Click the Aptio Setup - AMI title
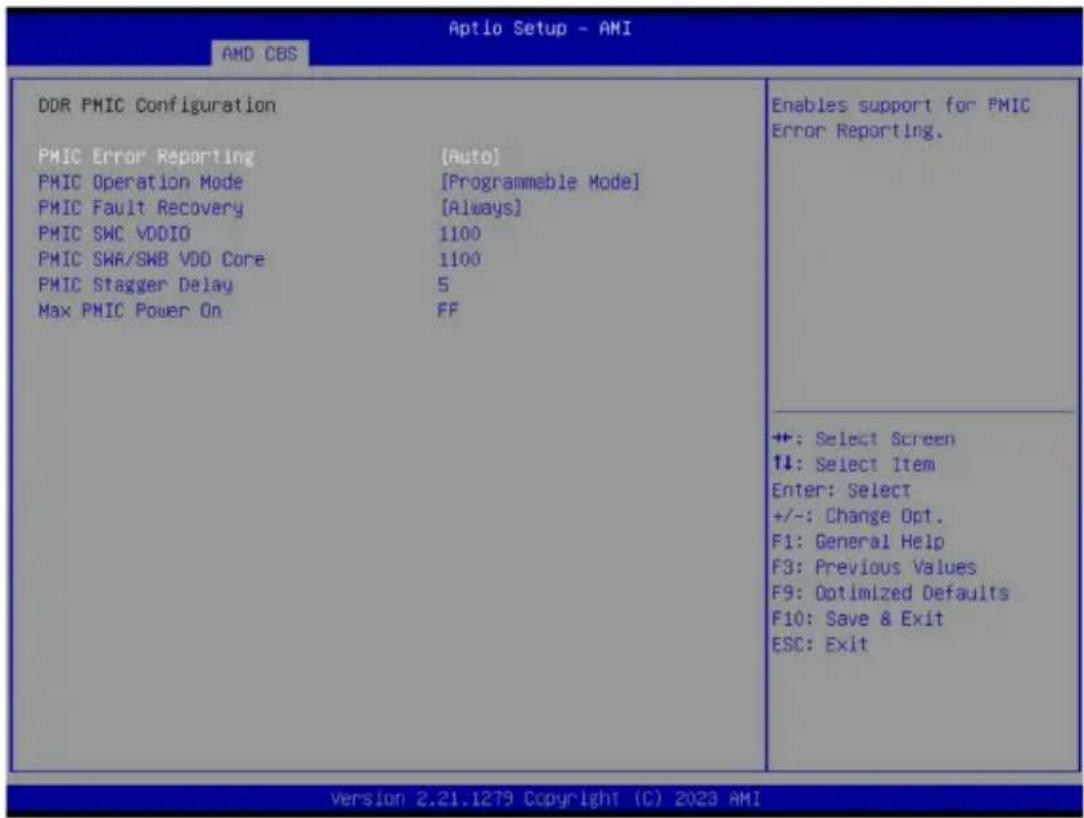Image resolution: width=1084 pixels, height=818 pixels. pos(540,28)
